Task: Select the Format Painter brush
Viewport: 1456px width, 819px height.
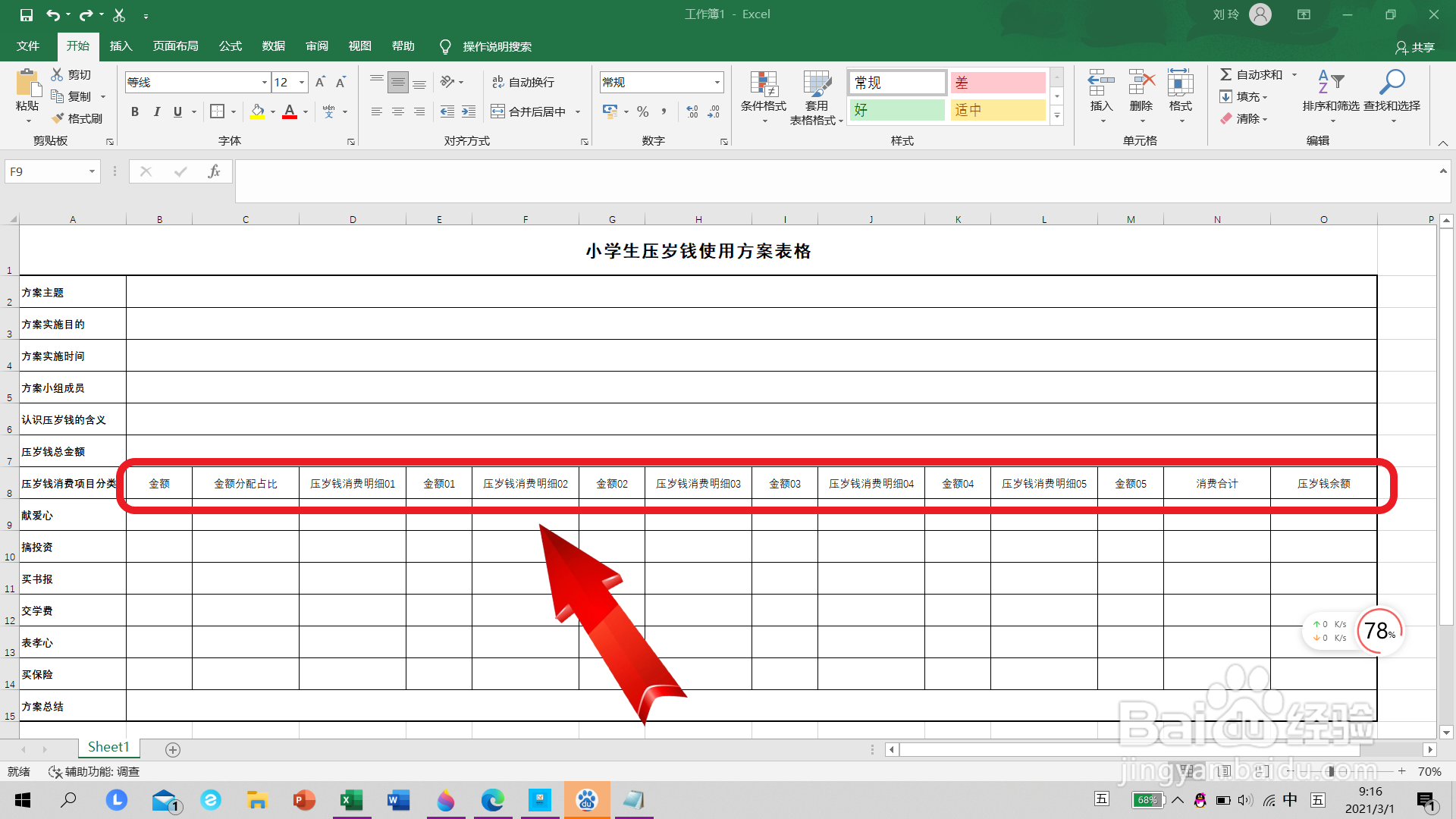Action: point(77,118)
